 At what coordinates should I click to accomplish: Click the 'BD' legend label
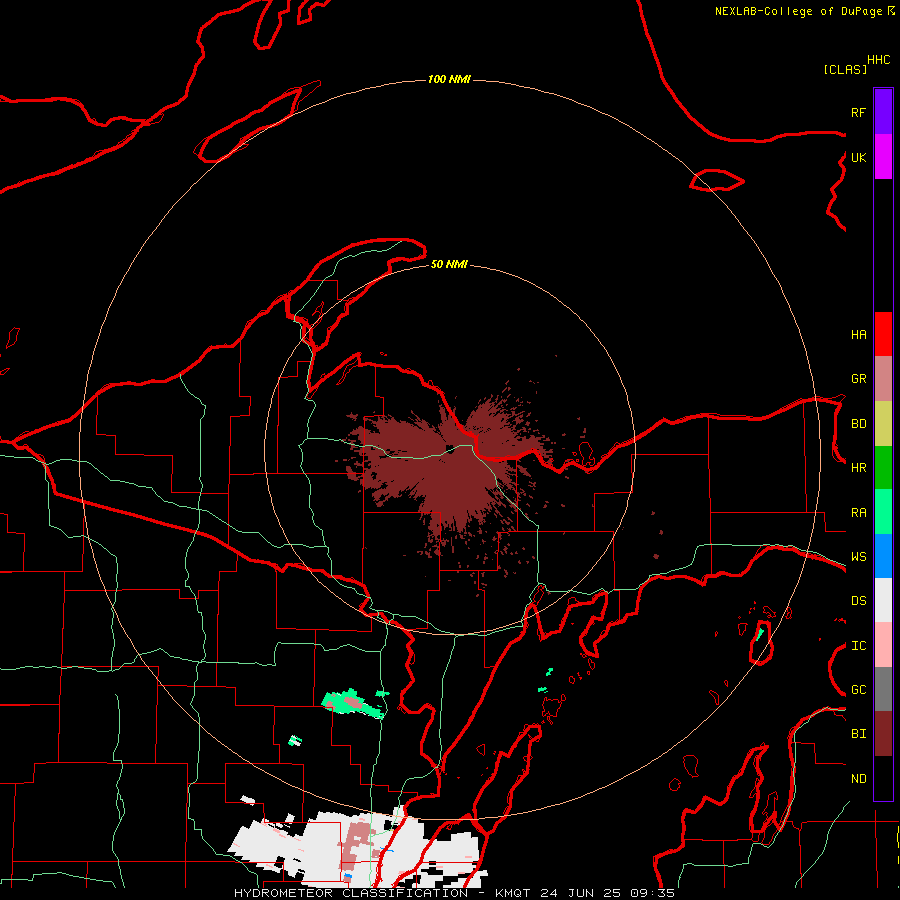click(858, 424)
